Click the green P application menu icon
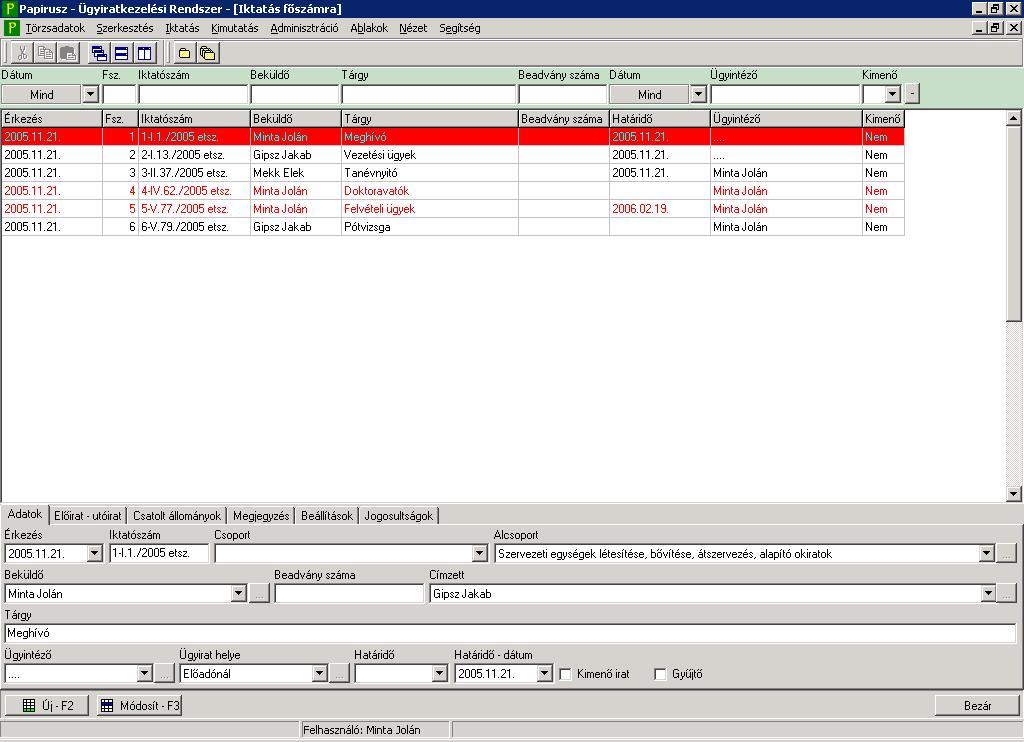This screenshot has height=742, width=1024. 11,28
